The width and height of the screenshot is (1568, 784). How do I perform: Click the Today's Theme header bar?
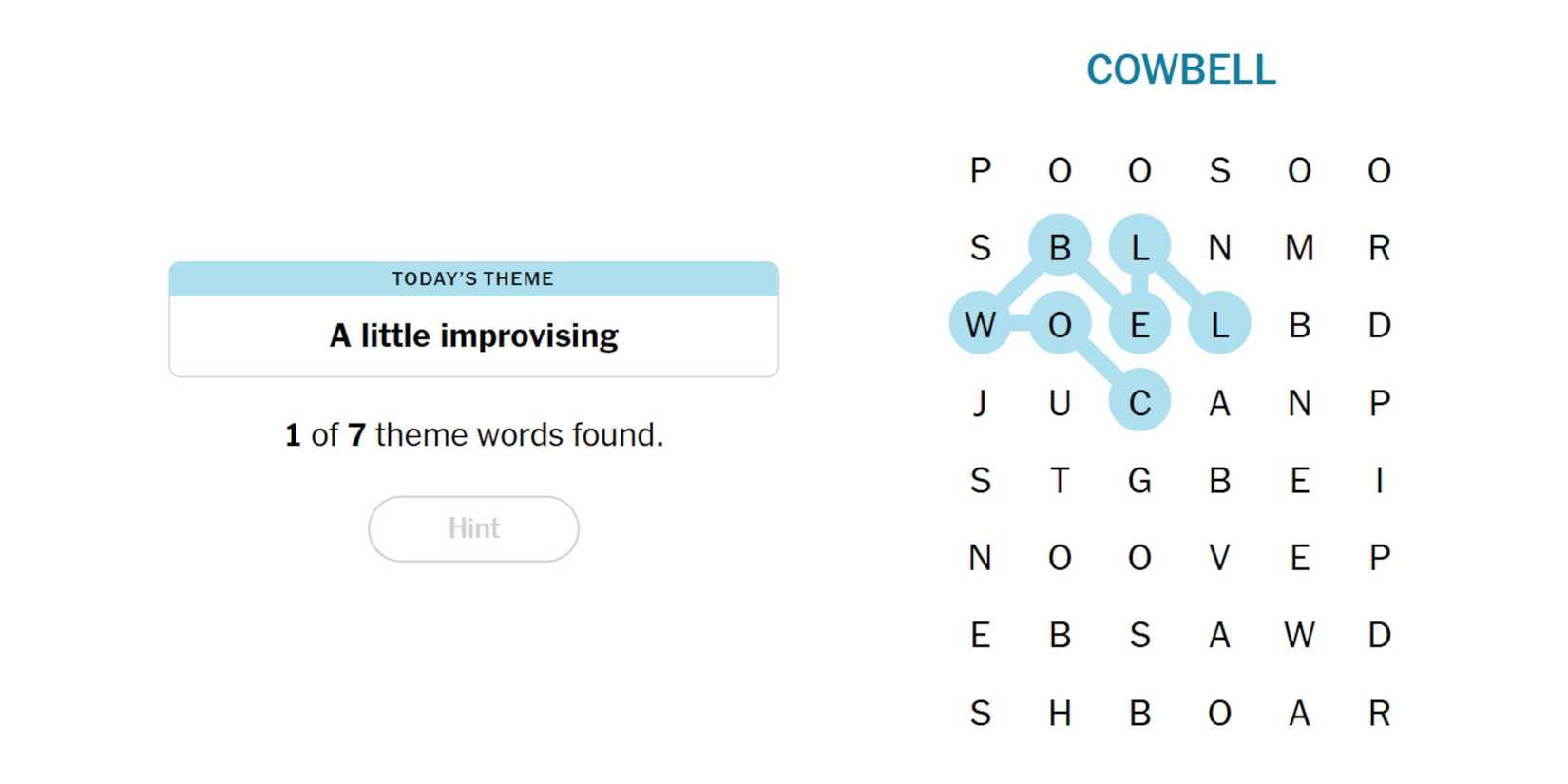pos(473,278)
